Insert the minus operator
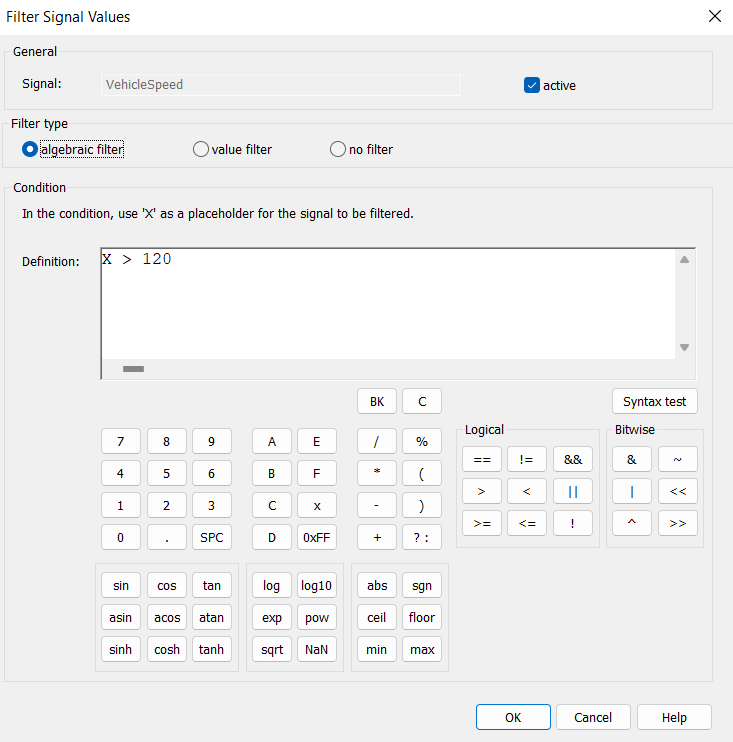 click(377, 505)
